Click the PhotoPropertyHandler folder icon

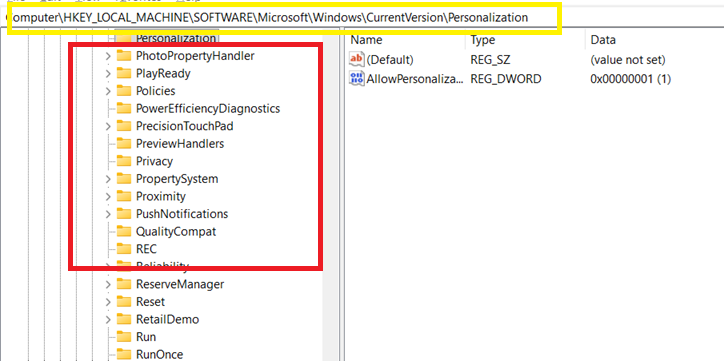pyautogui.click(x=124, y=56)
